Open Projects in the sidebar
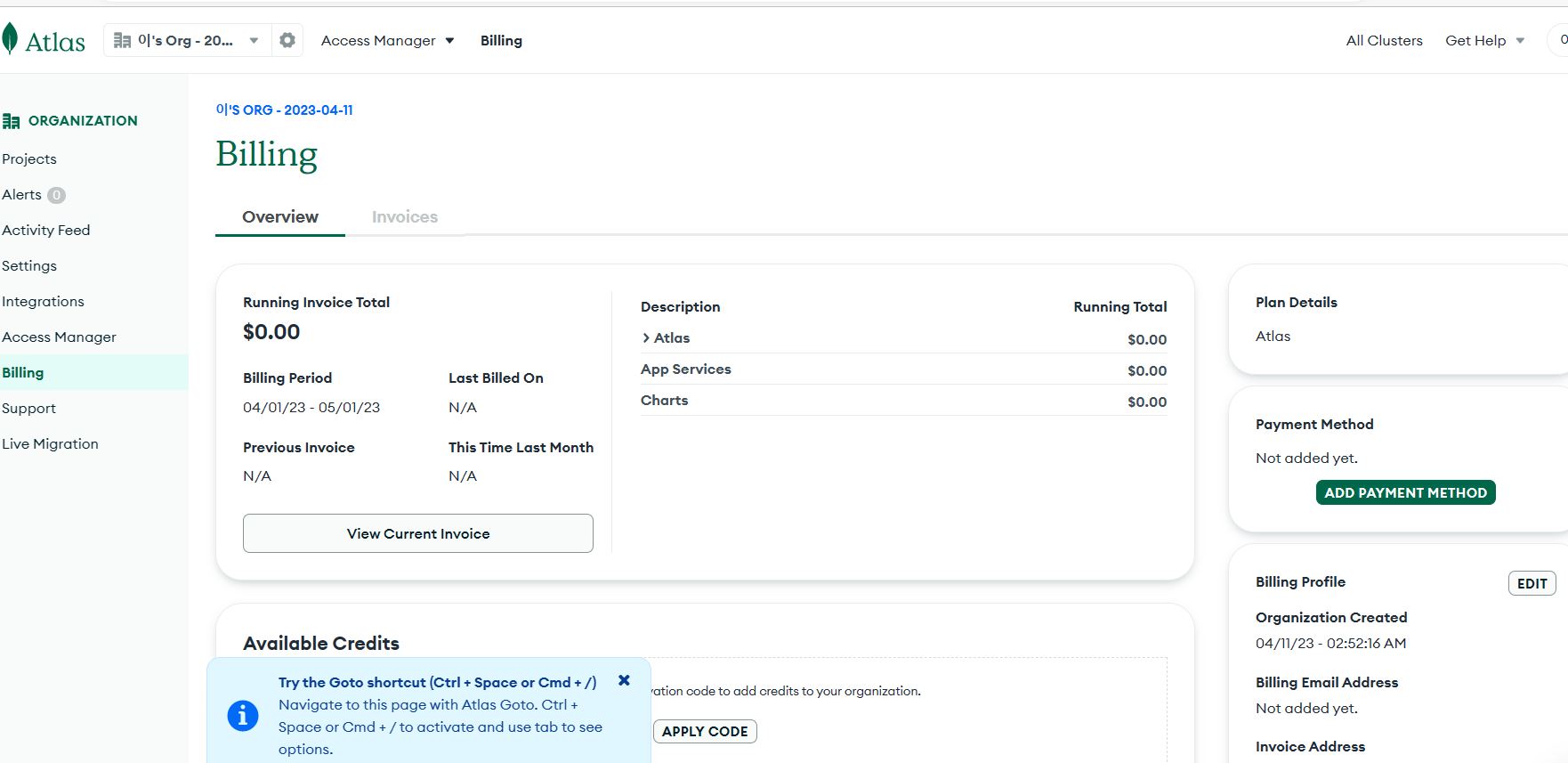This screenshot has width=1568, height=763. coord(29,159)
